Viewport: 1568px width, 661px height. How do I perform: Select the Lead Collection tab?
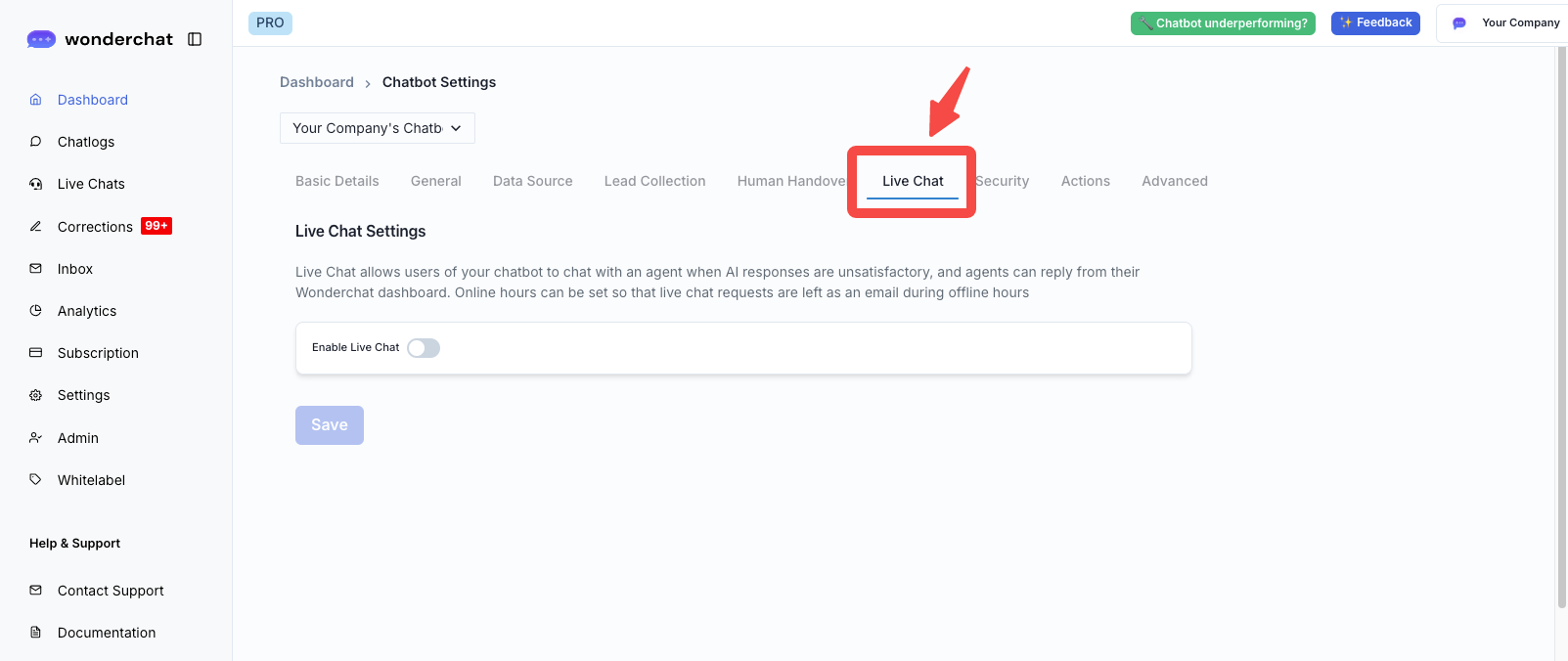654,181
